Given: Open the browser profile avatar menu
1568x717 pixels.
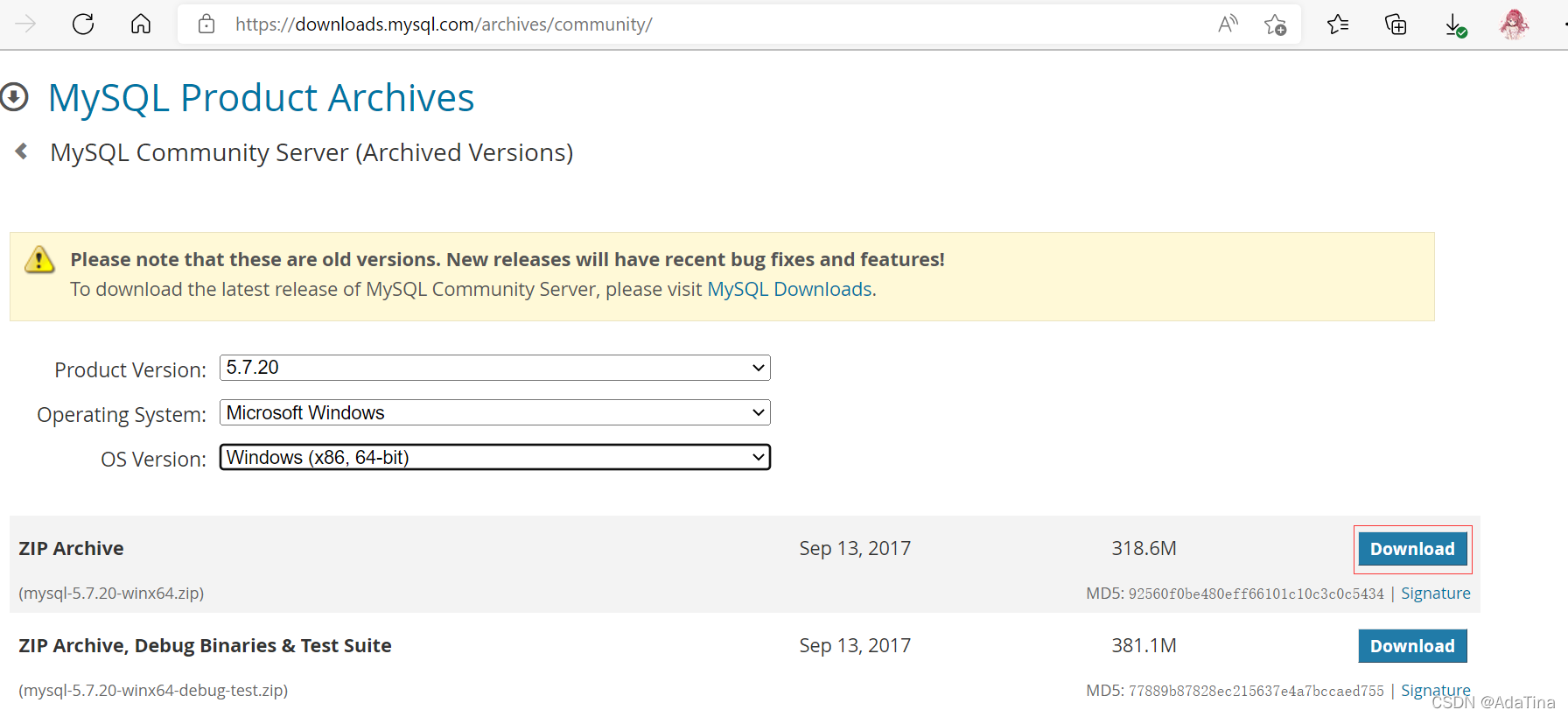Looking at the screenshot, I should point(1513,24).
